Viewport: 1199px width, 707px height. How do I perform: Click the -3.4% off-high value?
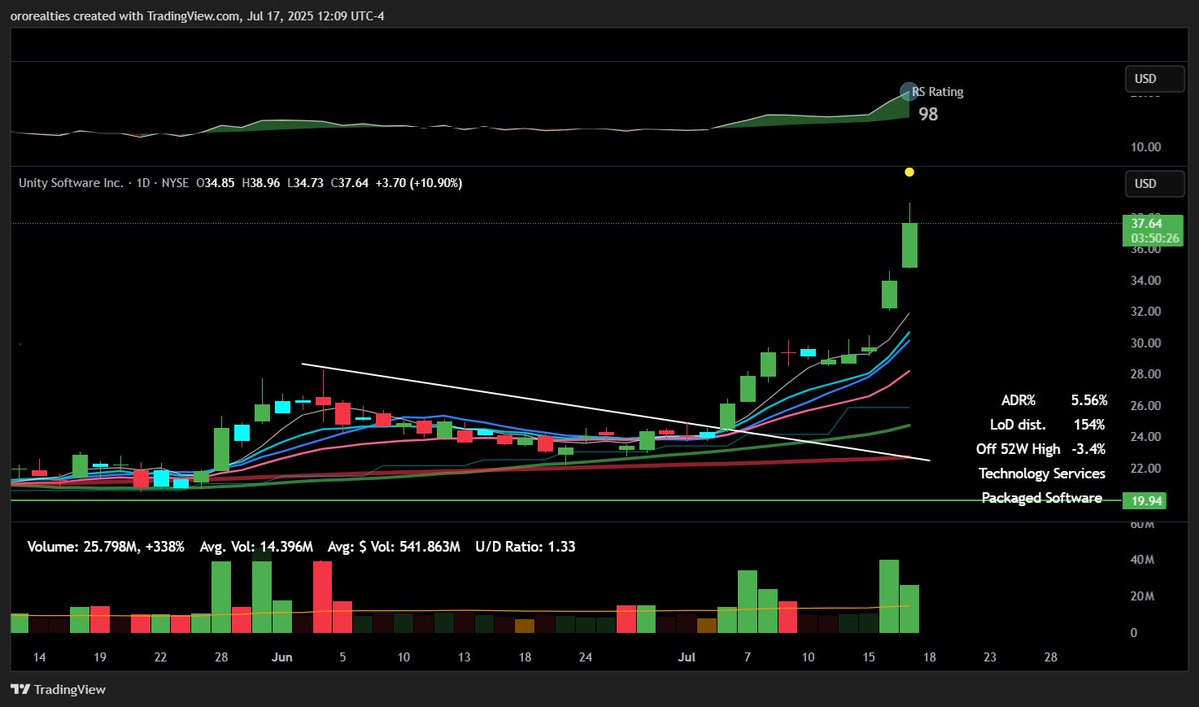[1088, 449]
